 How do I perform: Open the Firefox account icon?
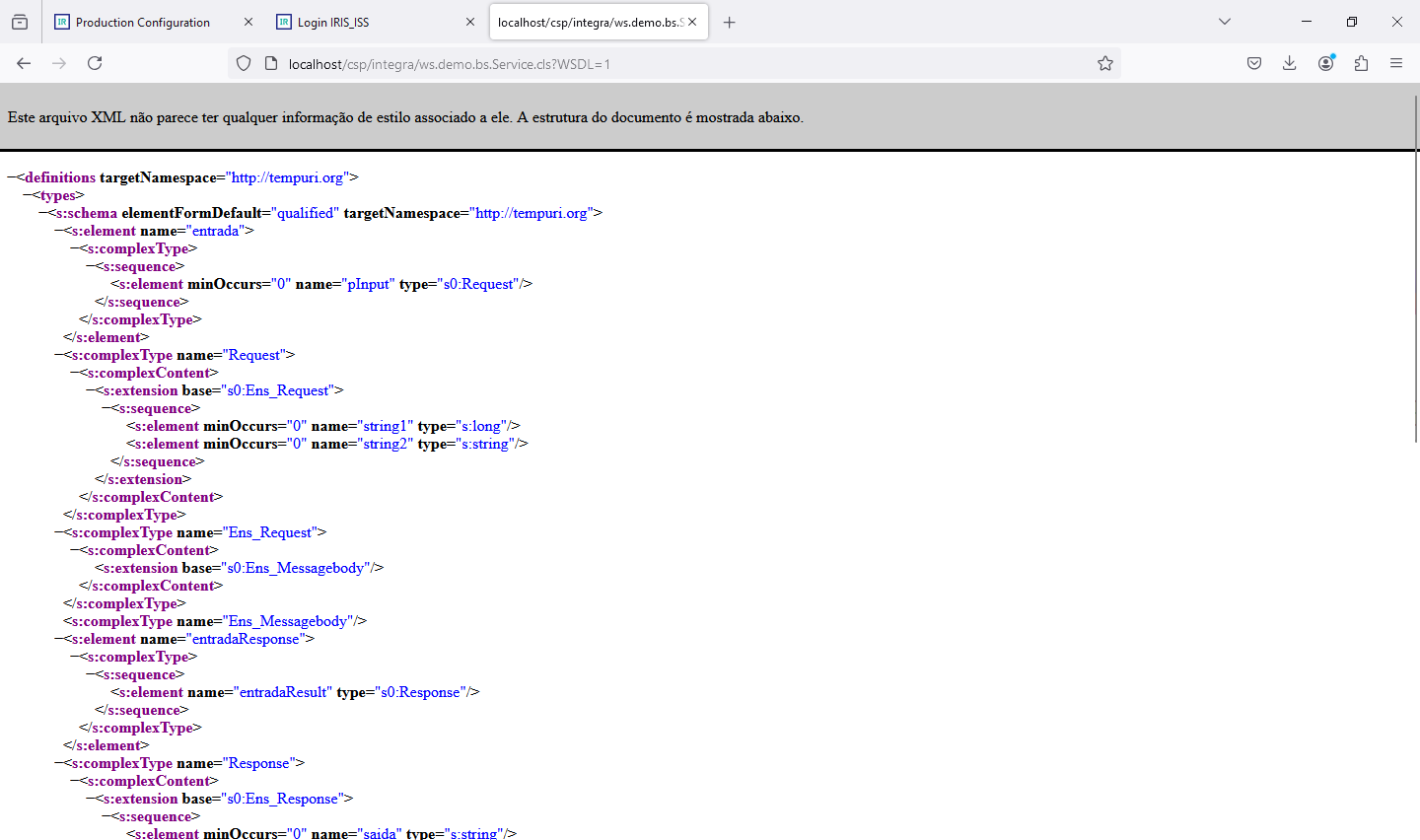(x=1325, y=63)
